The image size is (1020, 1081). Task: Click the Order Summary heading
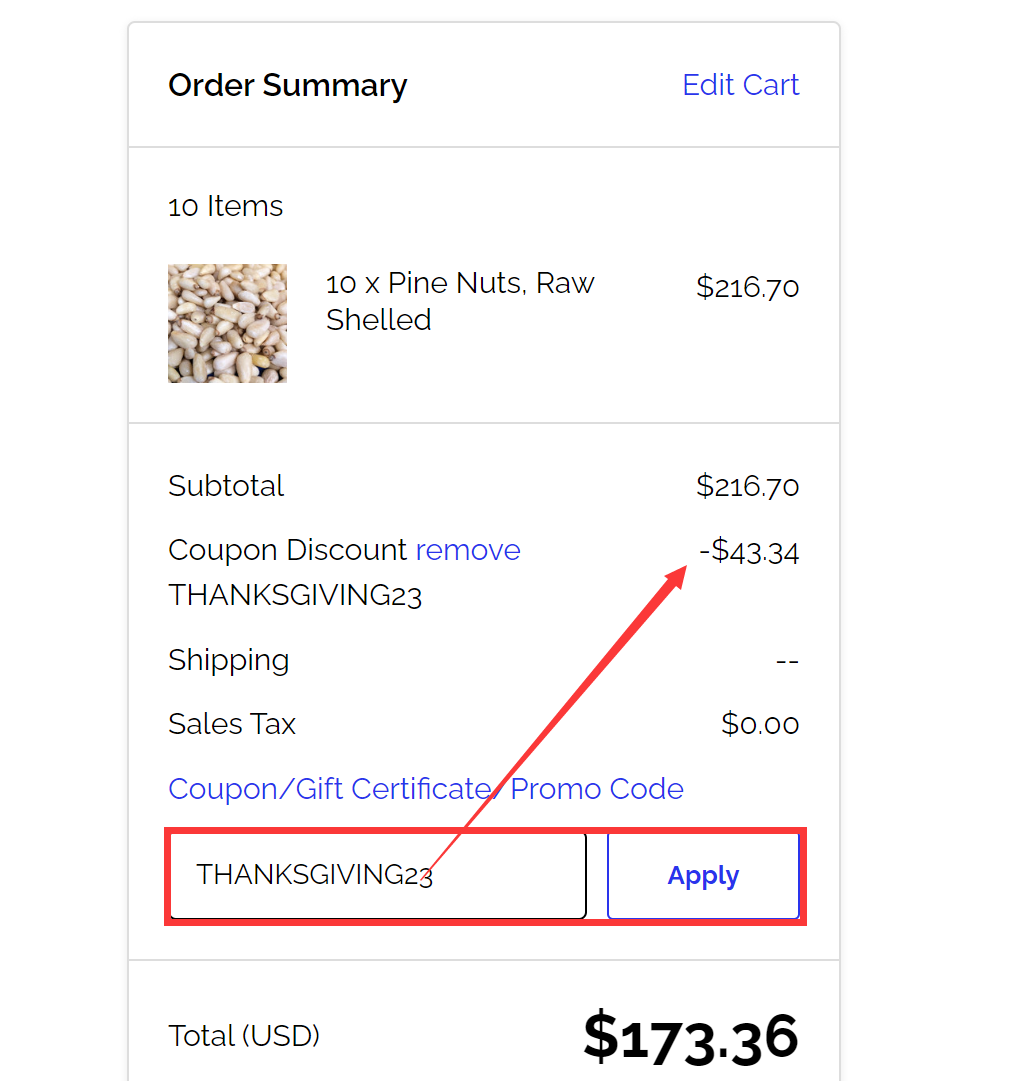tap(288, 85)
